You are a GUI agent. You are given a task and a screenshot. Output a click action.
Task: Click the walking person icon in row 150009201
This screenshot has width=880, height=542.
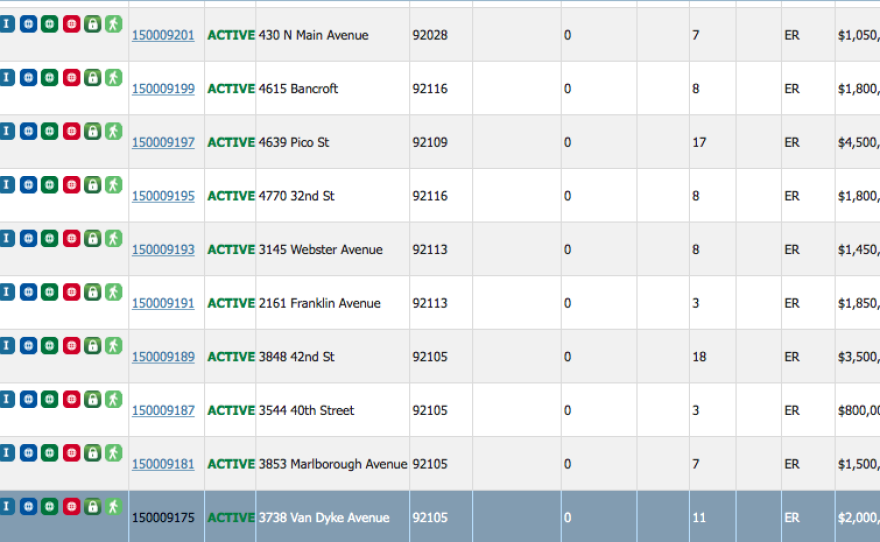tap(113, 24)
